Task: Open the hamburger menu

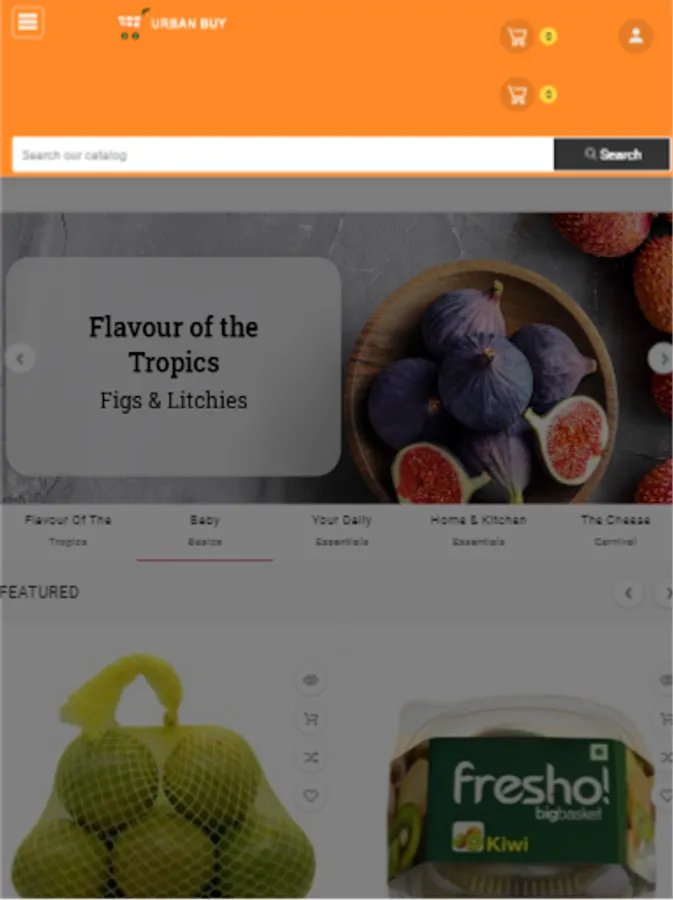Action: (x=28, y=22)
